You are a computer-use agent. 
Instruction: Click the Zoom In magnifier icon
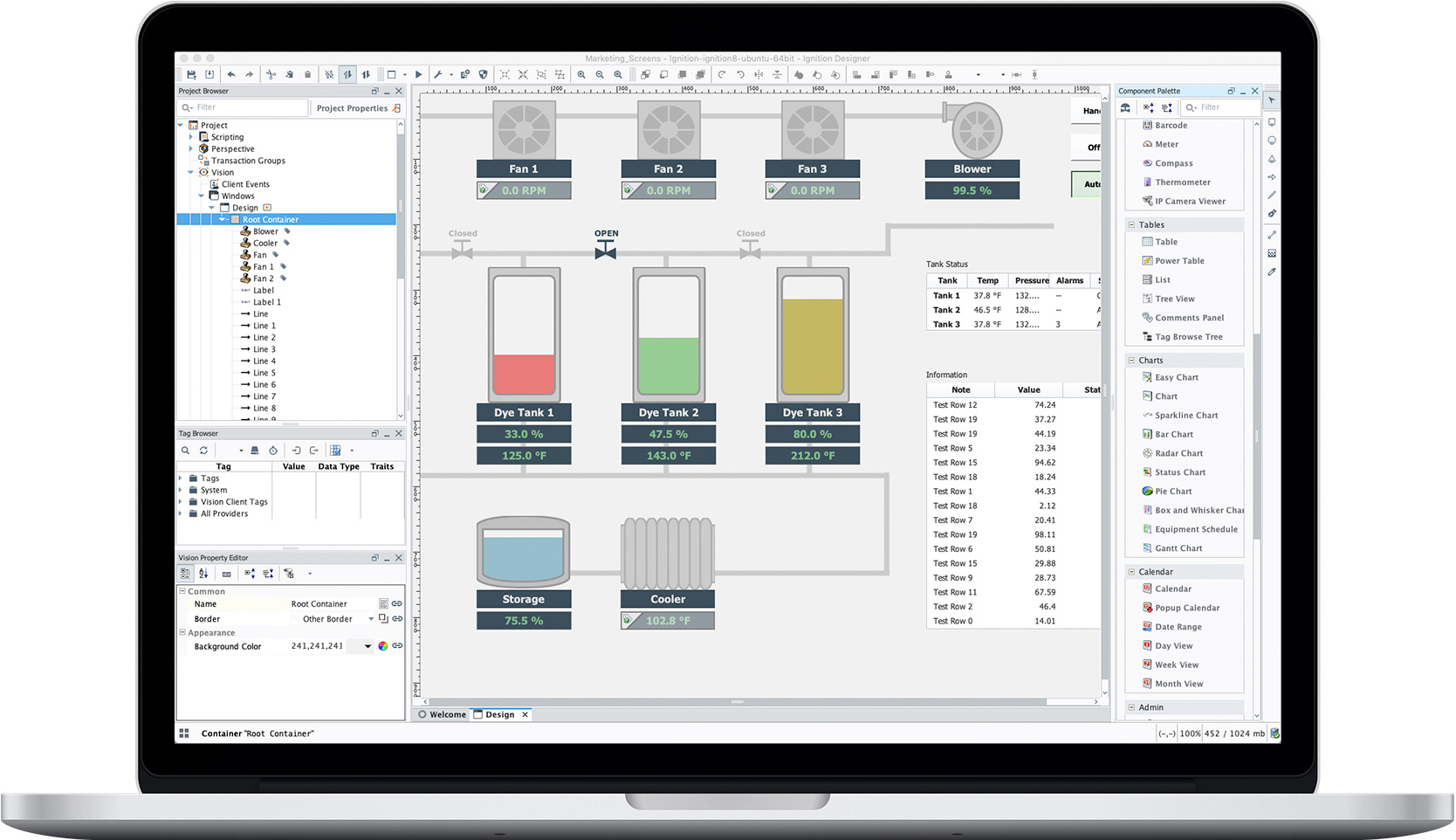click(580, 74)
